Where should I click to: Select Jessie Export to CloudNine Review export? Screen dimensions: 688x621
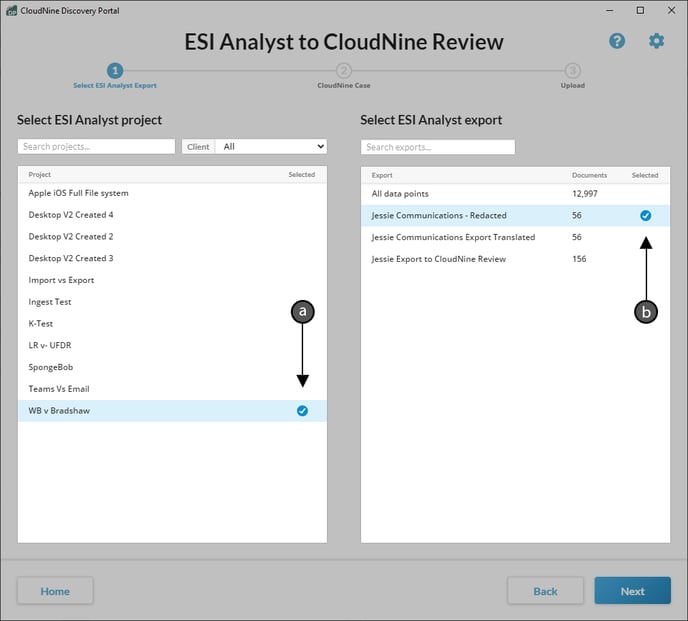[516, 259]
